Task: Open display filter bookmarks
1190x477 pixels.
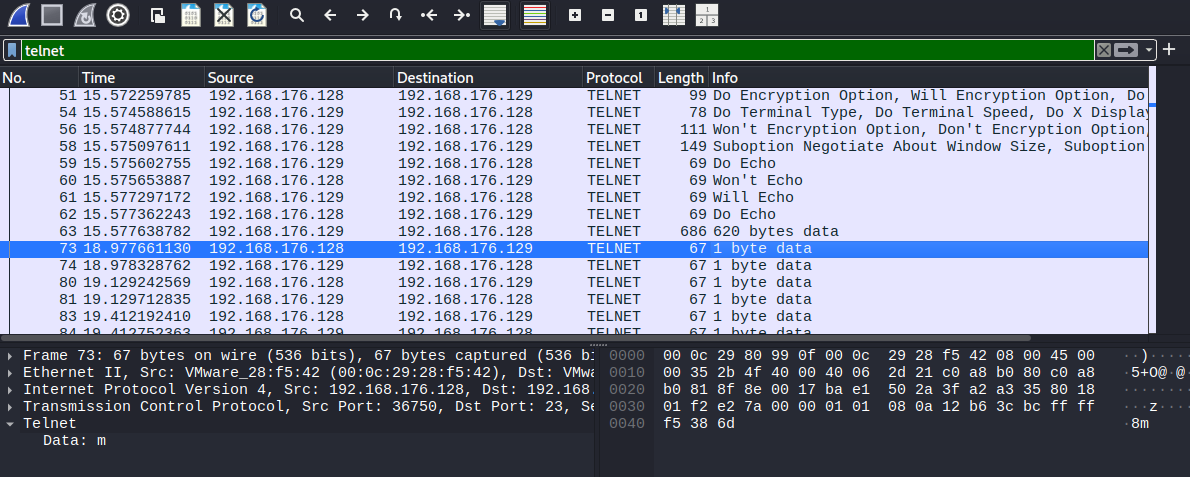Action: [13, 51]
